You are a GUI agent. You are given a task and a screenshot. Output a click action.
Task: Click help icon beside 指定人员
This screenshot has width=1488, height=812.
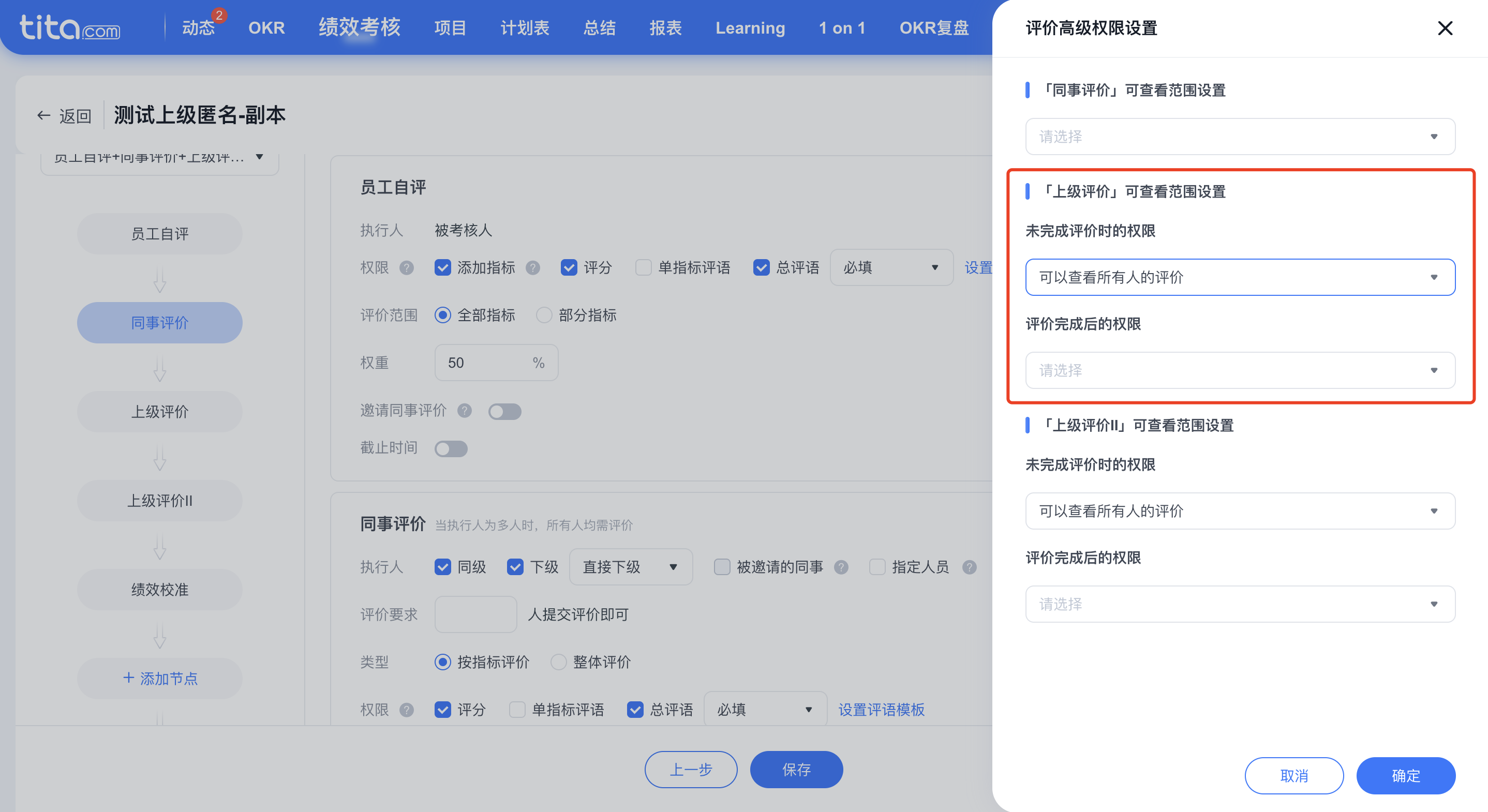pyautogui.click(x=969, y=567)
